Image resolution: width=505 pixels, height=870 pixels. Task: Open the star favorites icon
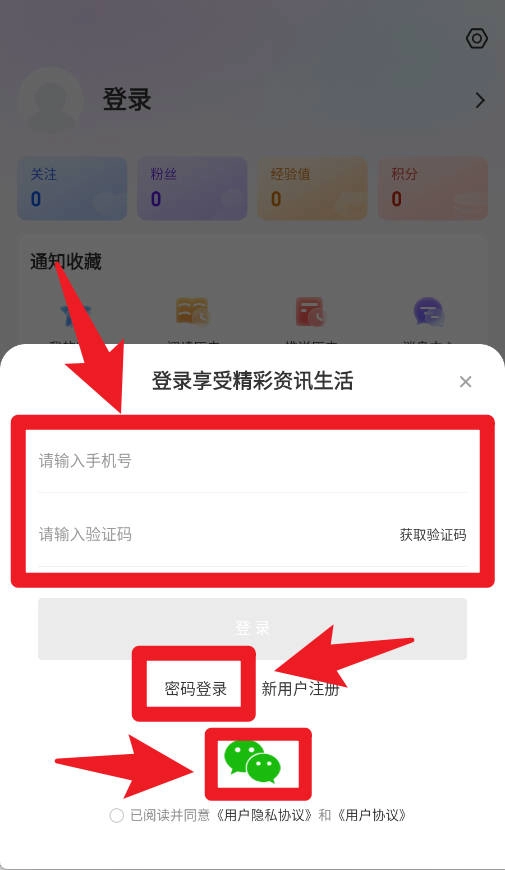(x=76, y=315)
